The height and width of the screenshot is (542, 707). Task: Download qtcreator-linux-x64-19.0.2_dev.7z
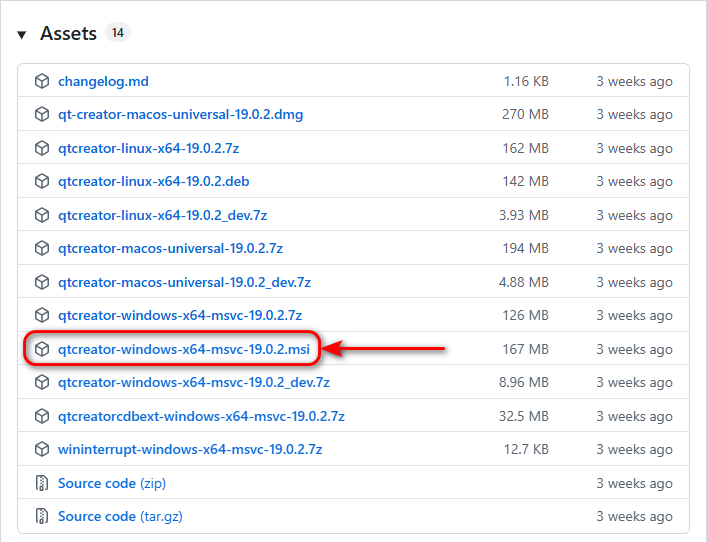click(162, 215)
